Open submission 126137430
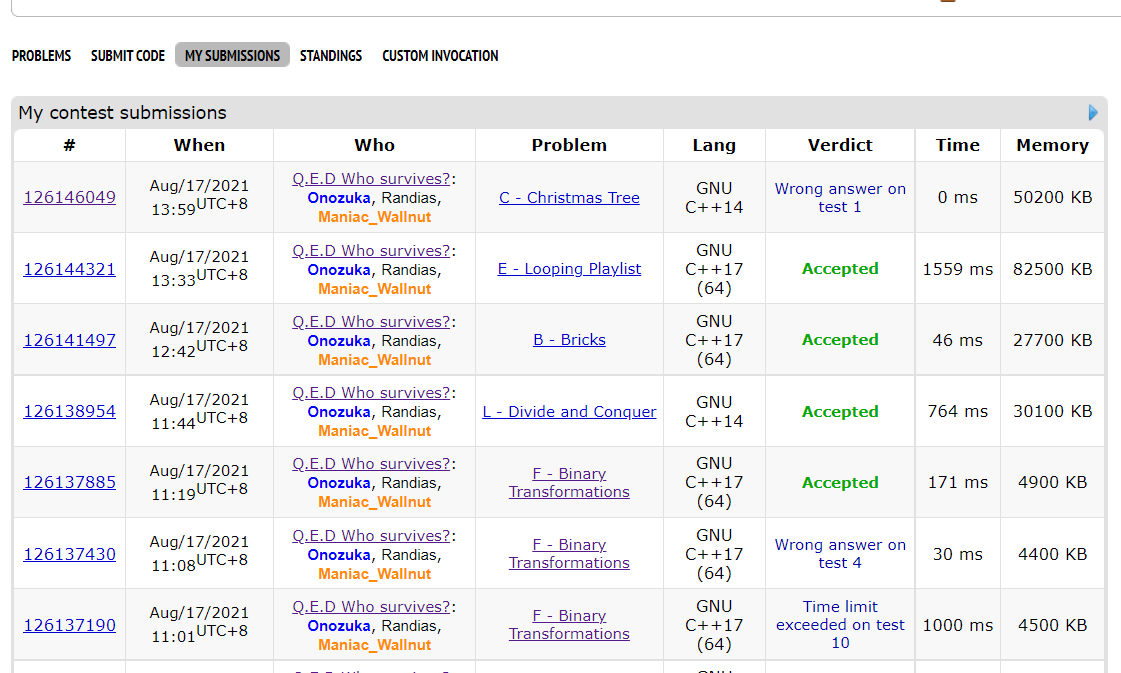The width and height of the screenshot is (1121, 673). click(69, 554)
